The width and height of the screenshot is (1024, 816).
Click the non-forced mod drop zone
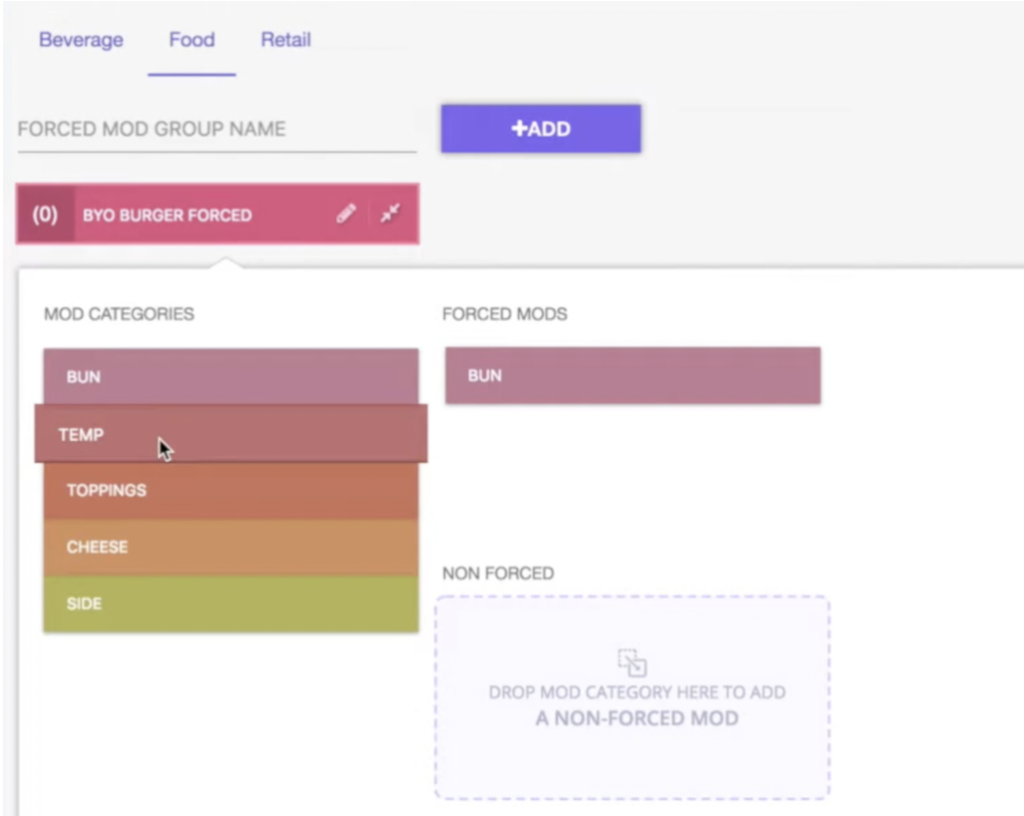click(x=633, y=697)
